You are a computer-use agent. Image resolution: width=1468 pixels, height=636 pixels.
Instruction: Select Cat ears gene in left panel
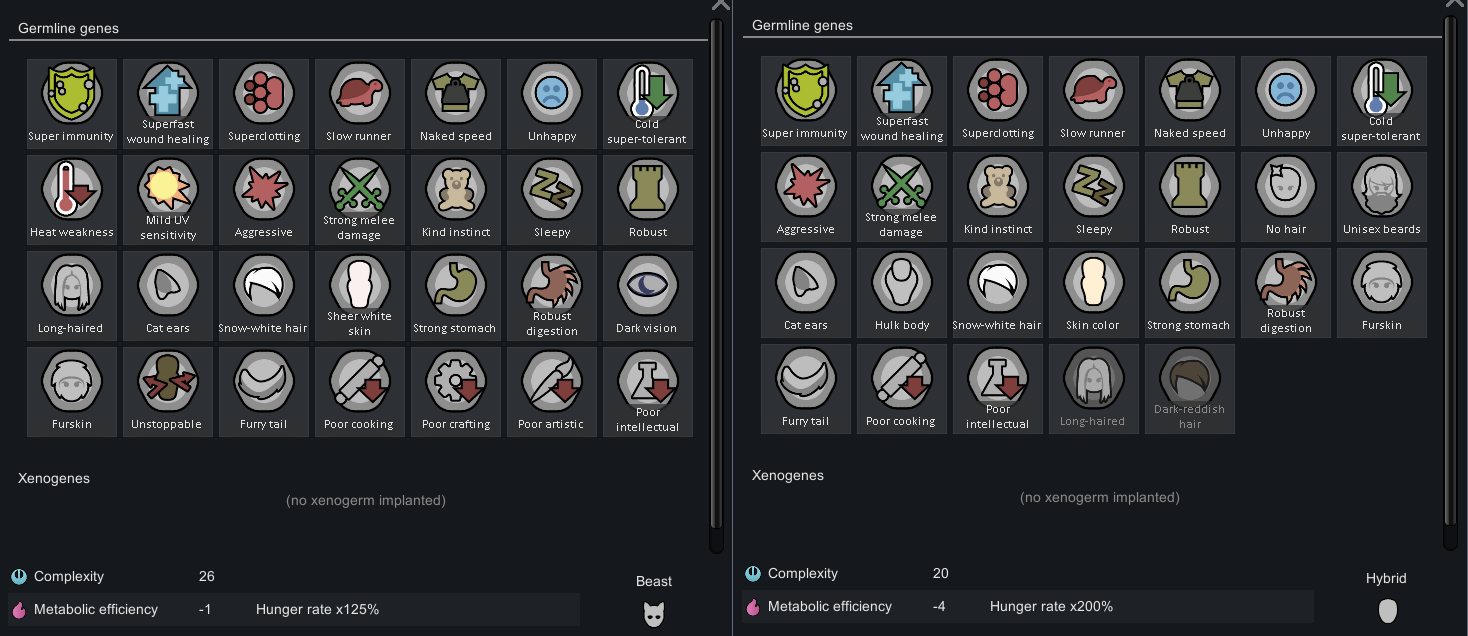click(x=168, y=296)
